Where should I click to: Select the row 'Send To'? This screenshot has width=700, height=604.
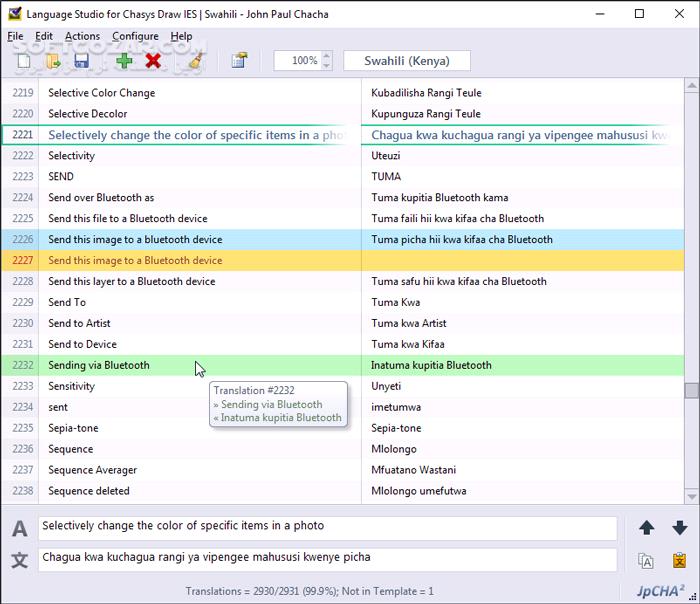point(343,302)
